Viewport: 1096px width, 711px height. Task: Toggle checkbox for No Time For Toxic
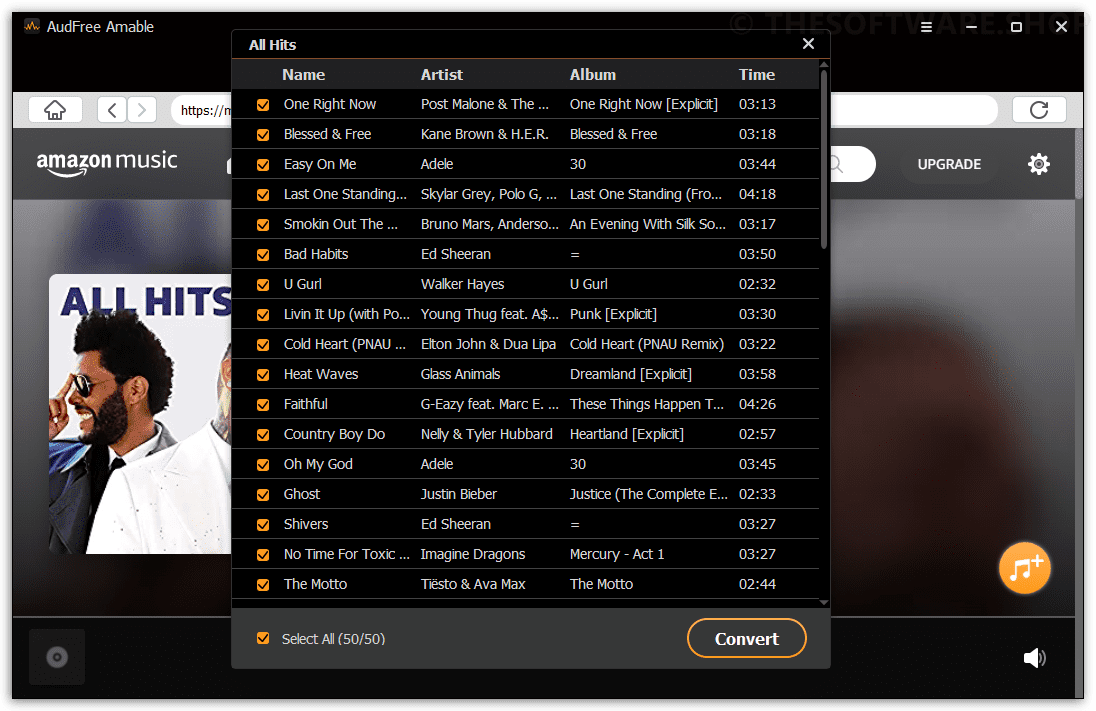point(263,555)
